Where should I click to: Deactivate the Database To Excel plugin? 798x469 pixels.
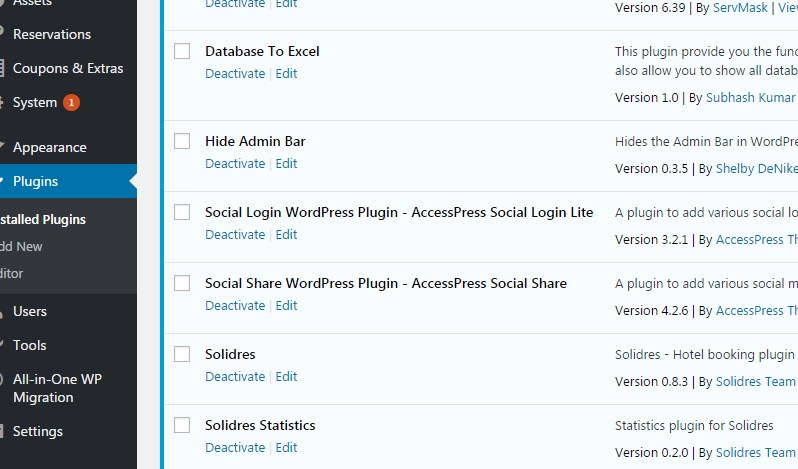(x=235, y=74)
